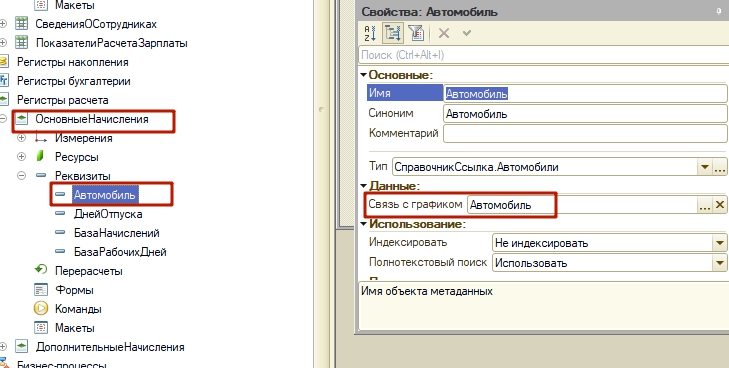This screenshot has height=368, width=729.
Task: Collapse the ОсновныеНачисления node
Action: pos(3,119)
